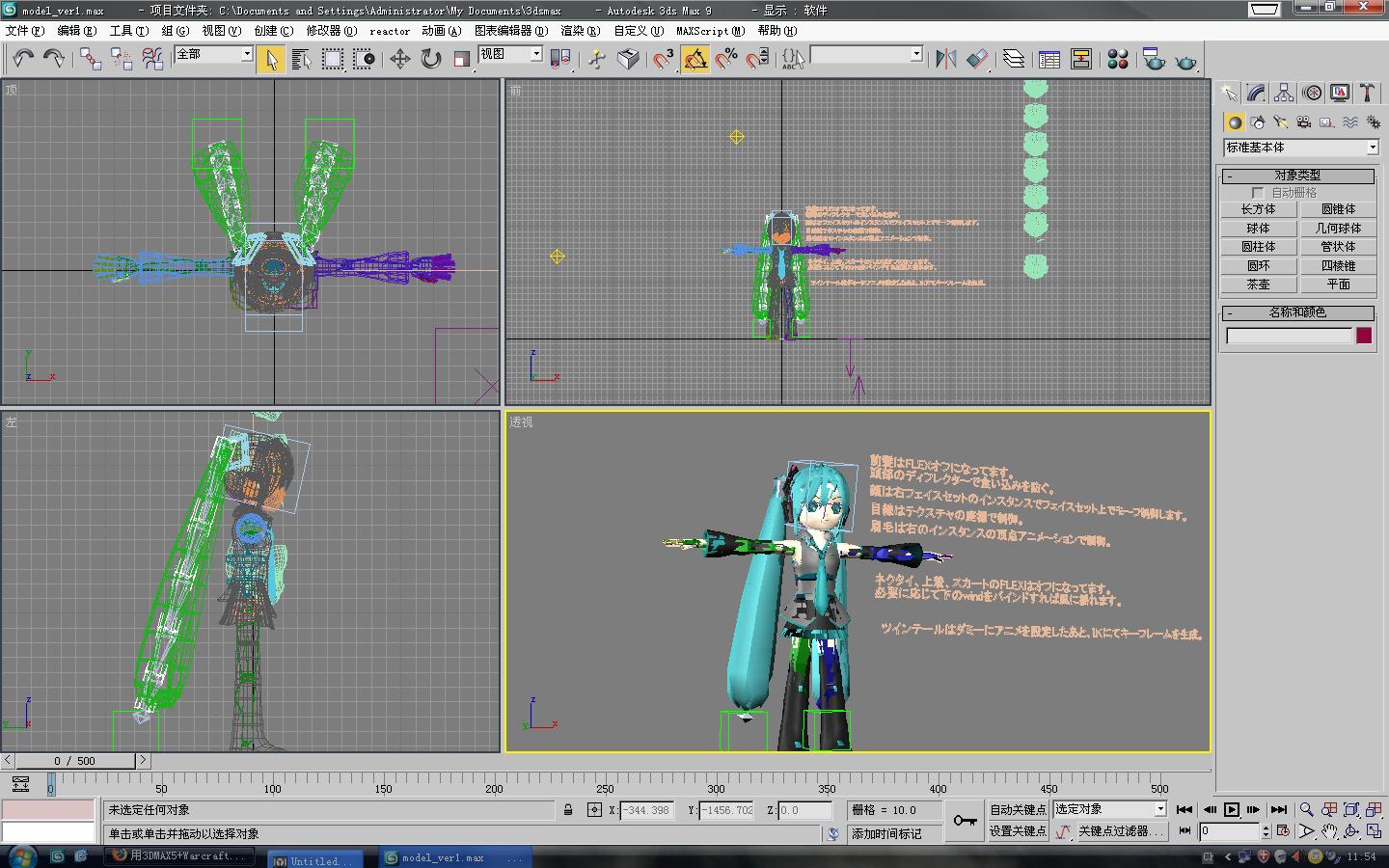Jump to animation start frame

click(1185, 810)
